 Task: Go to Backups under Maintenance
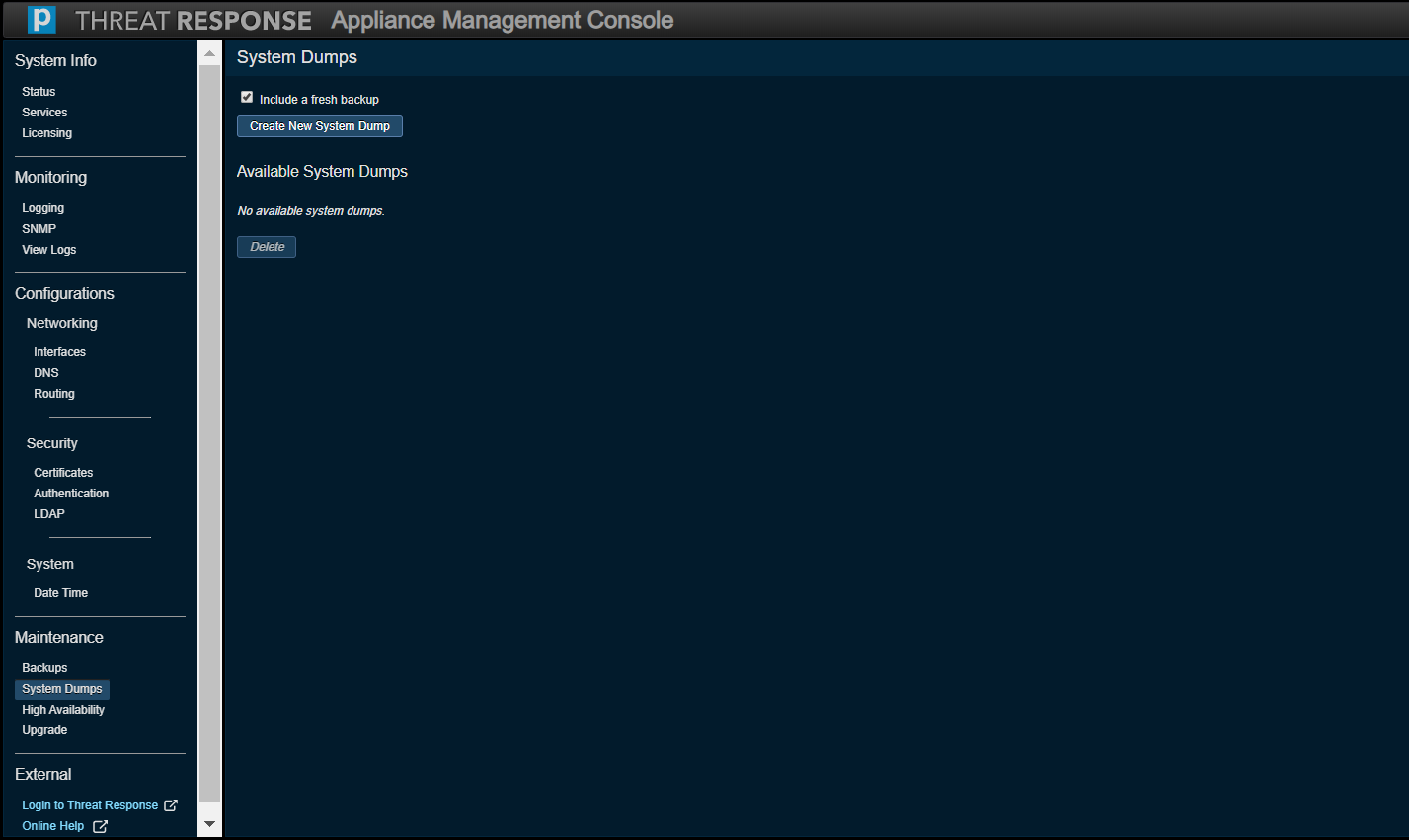(x=44, y=668)
